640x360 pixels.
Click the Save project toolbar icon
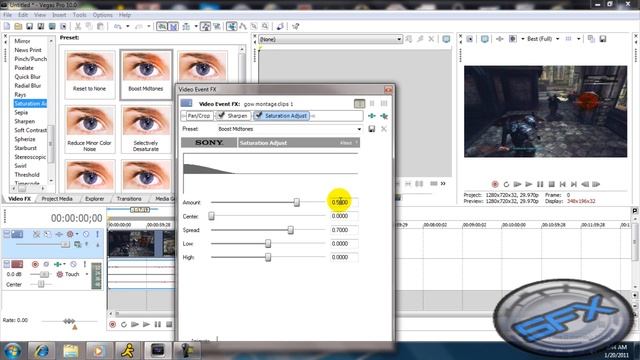pyautogui.click(x=29, y=27)
